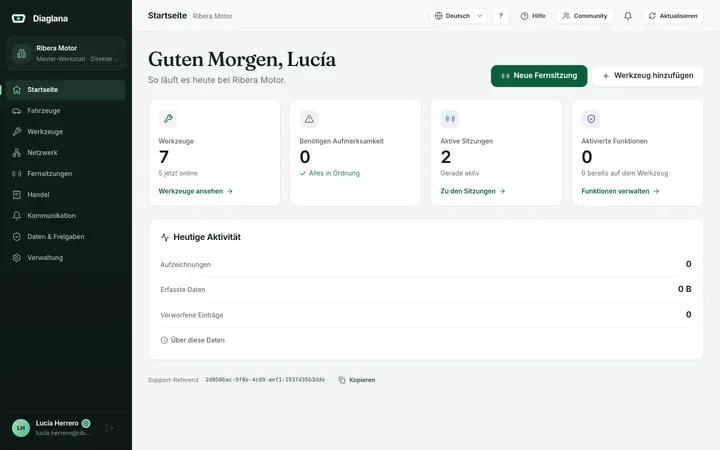
Task: Click the Startseite home icon
Action: coord(17,90)
